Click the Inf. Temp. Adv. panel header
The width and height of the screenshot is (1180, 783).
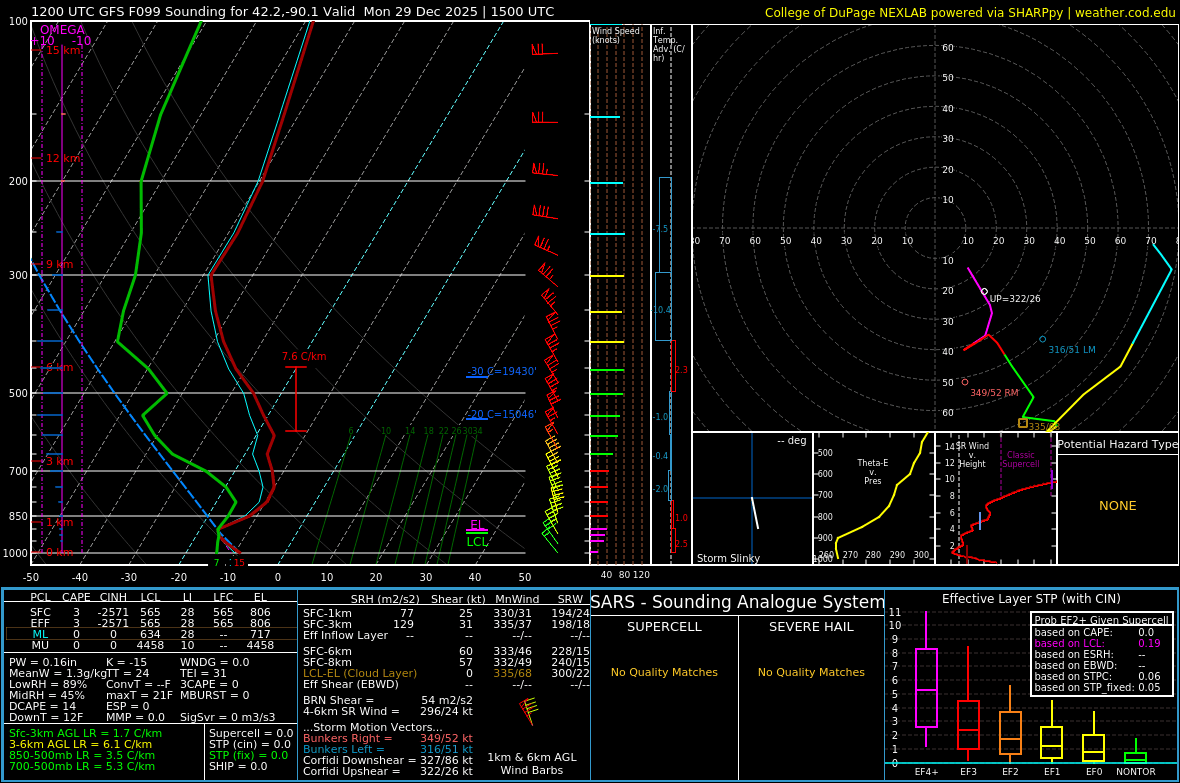coord(669,44)
